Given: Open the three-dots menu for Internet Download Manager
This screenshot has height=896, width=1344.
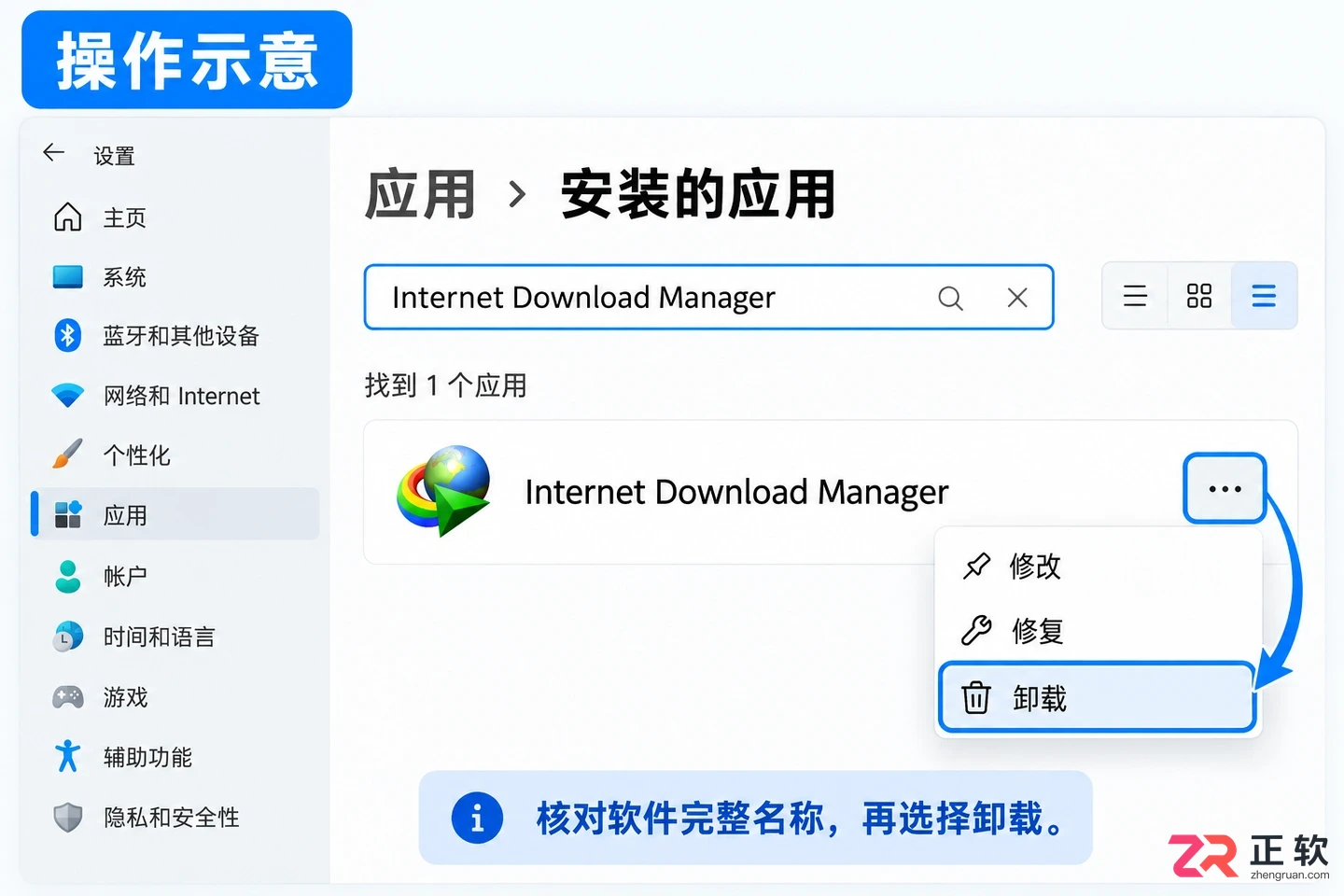Looking at the screenshot, I should pyautogui.click(x=1225, y=488).
